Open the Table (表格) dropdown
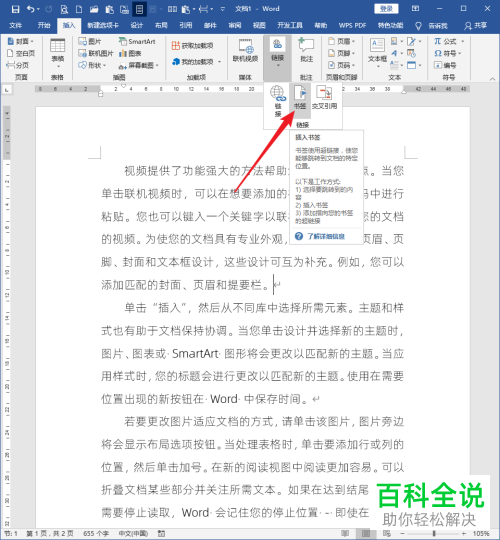The image size is (500, 540). [58, 54]
